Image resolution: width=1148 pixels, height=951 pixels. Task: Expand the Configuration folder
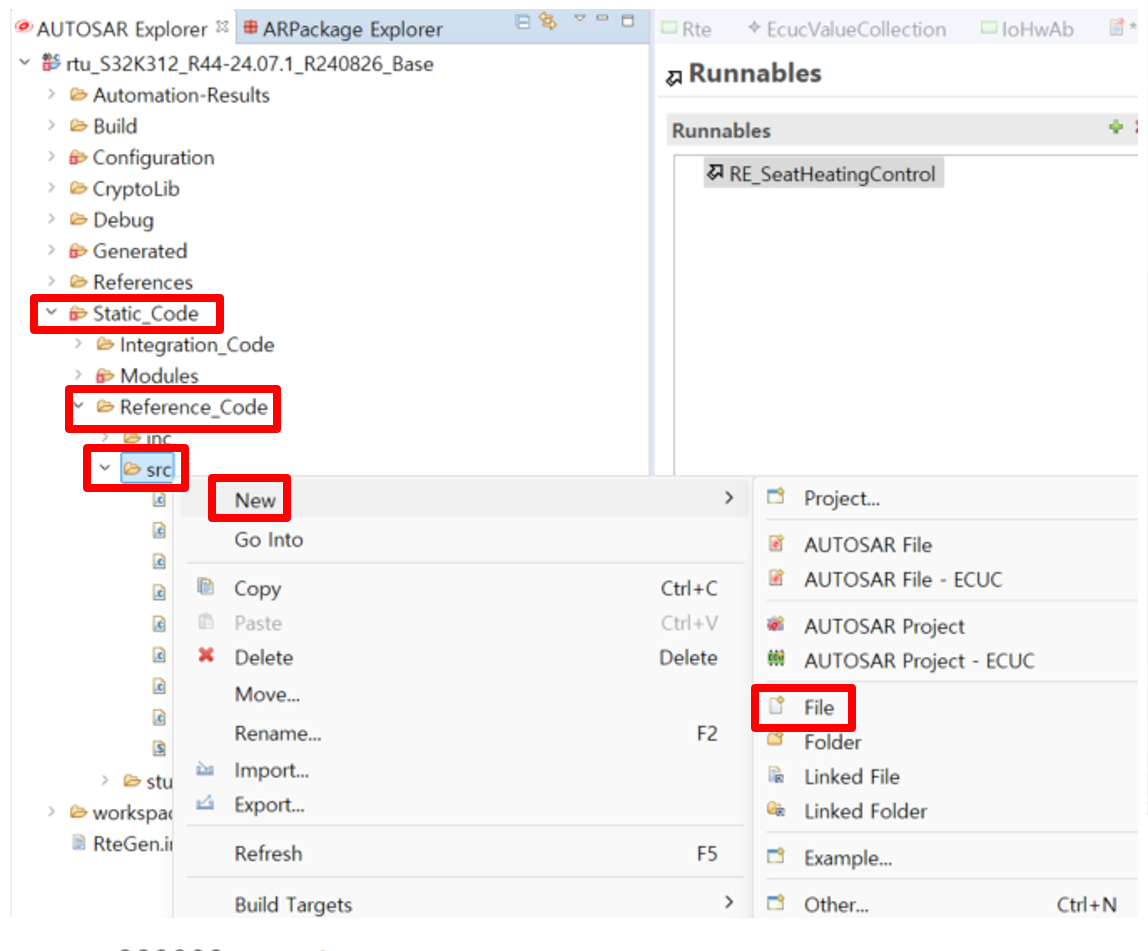[x=50, y=158]
